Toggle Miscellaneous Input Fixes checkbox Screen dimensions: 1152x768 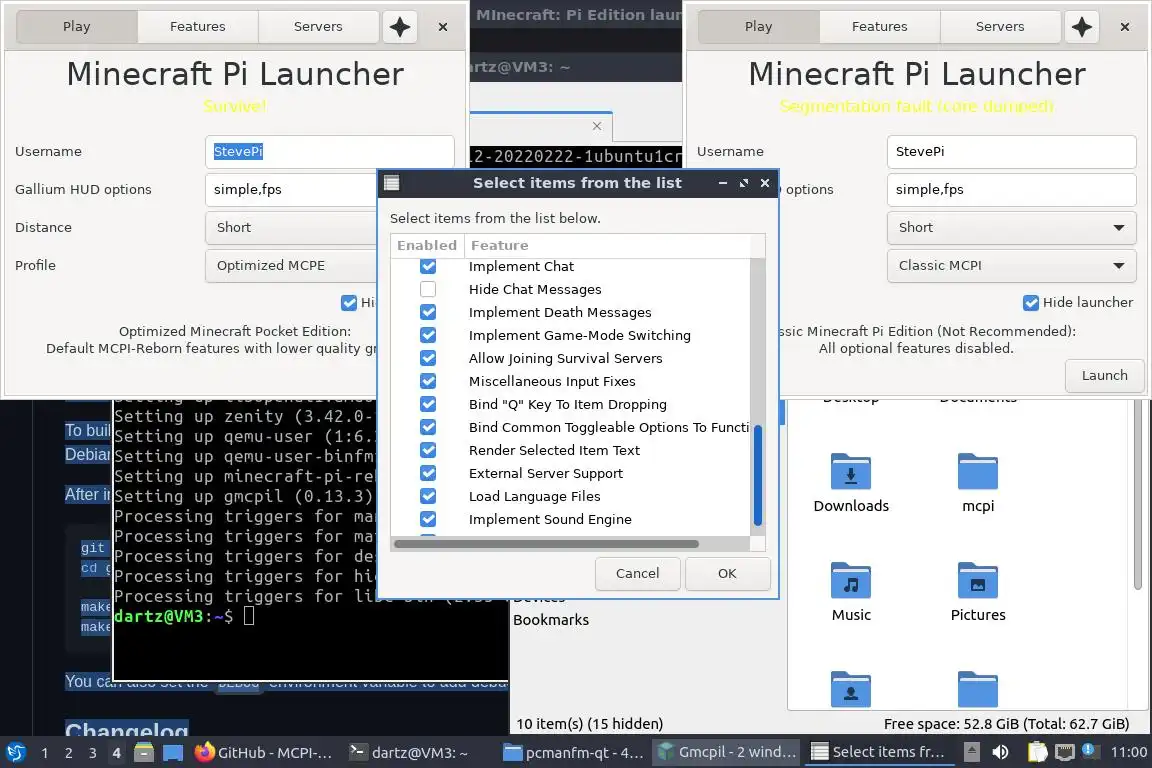[428, 381]
